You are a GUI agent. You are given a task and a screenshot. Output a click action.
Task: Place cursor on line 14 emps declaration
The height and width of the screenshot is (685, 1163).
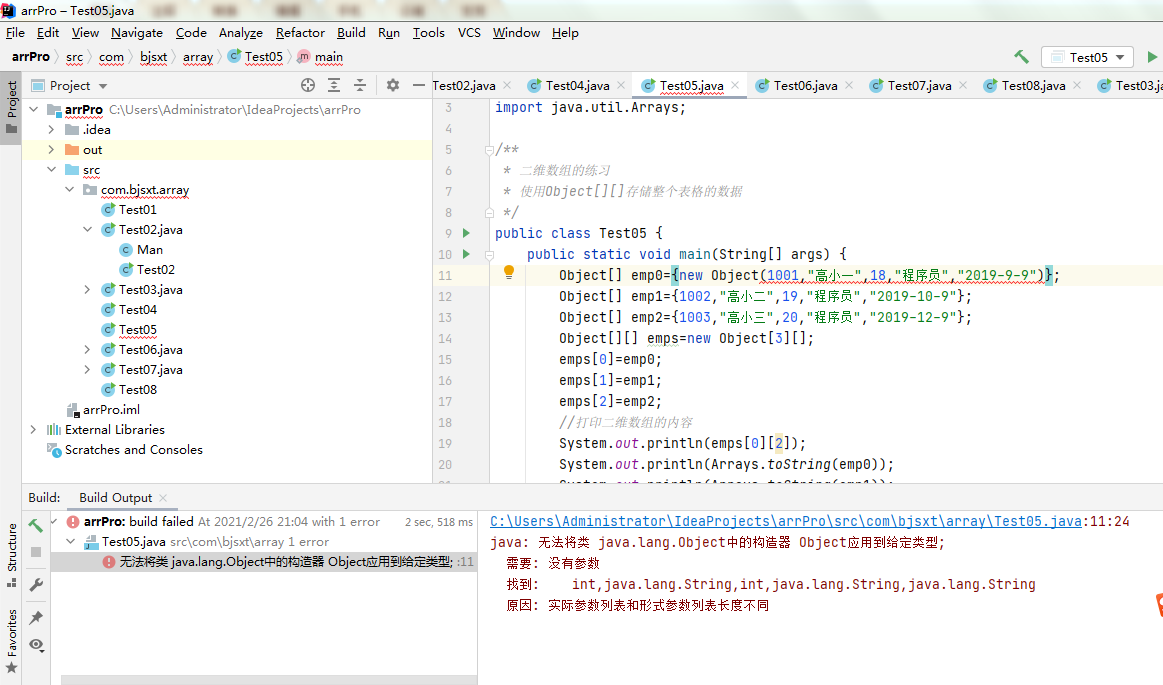coord(686,338)
